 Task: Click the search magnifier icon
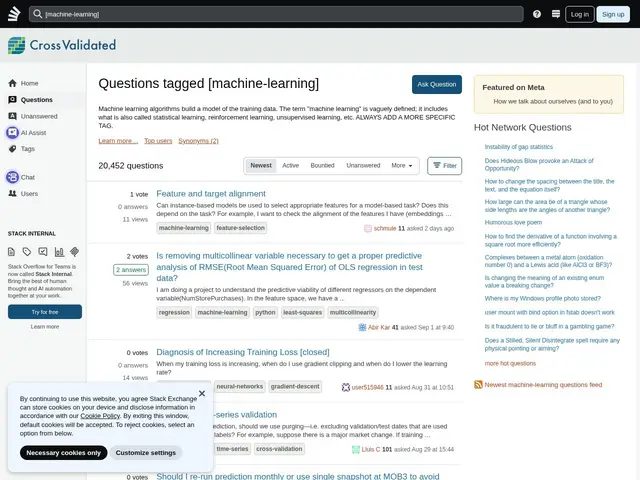[x=38, y=14]
